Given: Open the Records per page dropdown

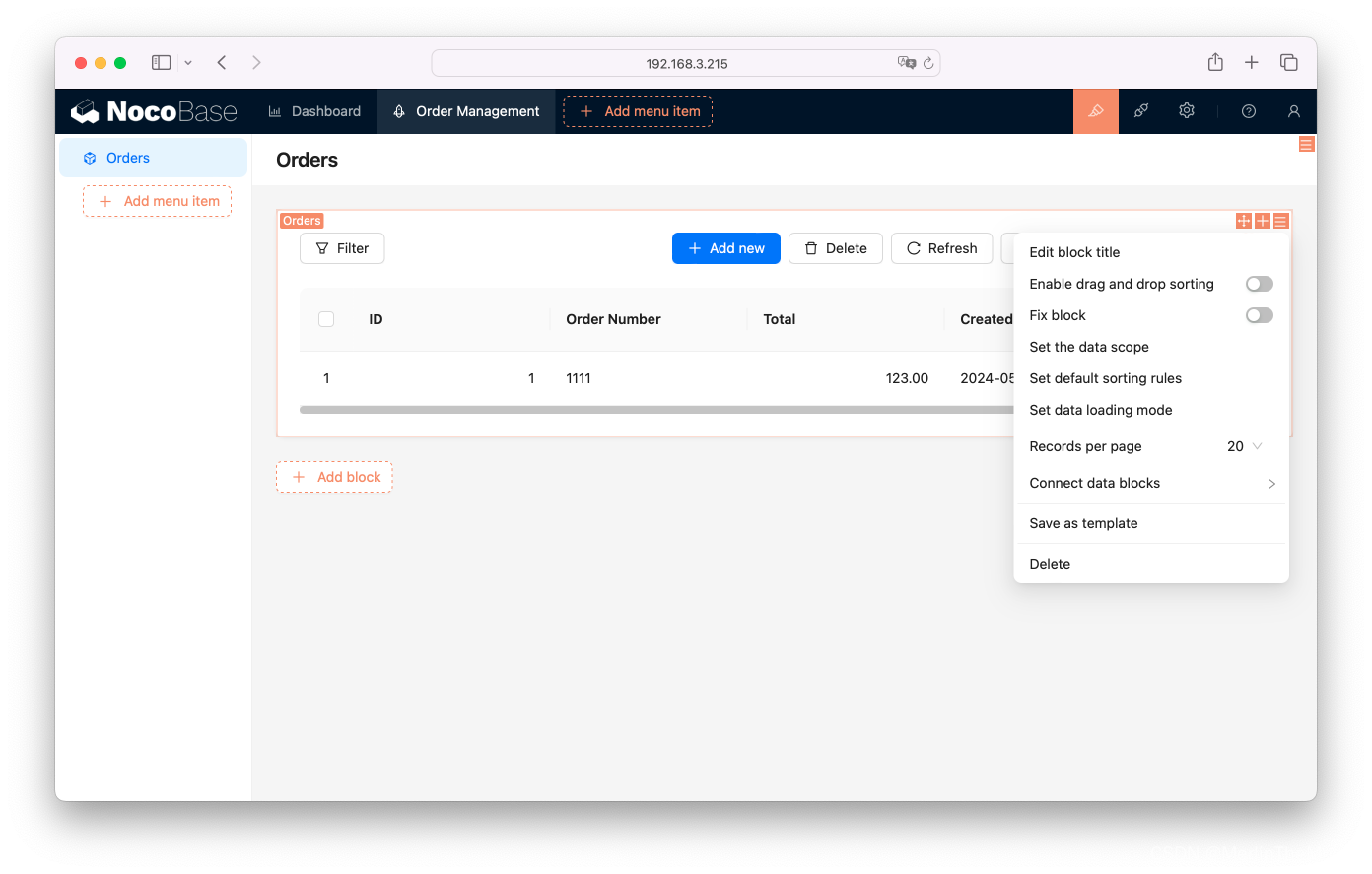Looking at the screenshot, I should (1244, 446).
